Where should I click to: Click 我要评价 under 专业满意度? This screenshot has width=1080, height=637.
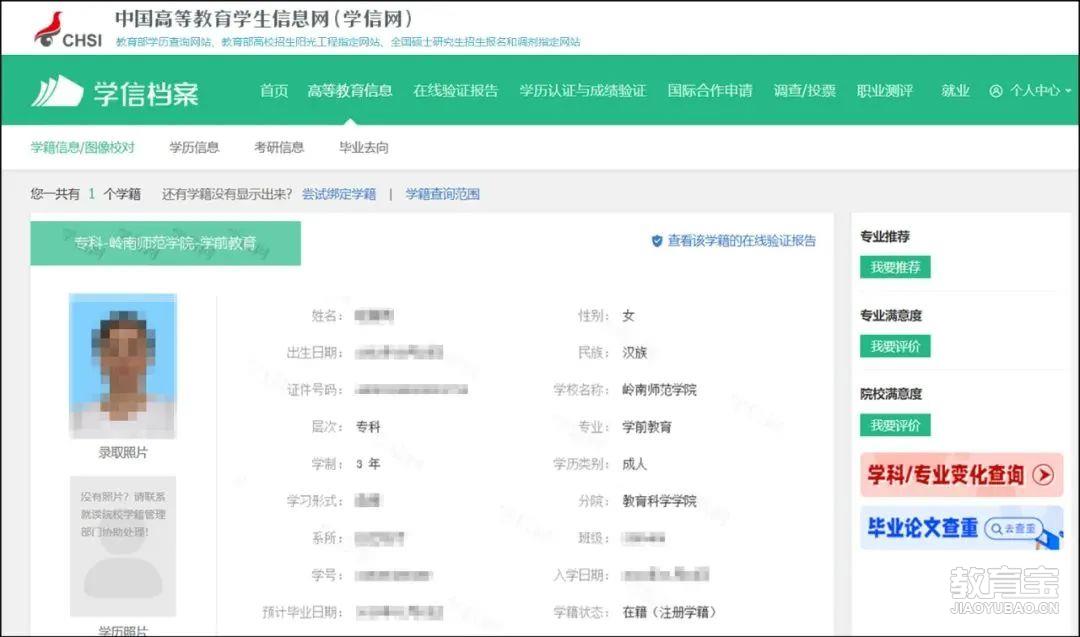click(x=895, y=346)
